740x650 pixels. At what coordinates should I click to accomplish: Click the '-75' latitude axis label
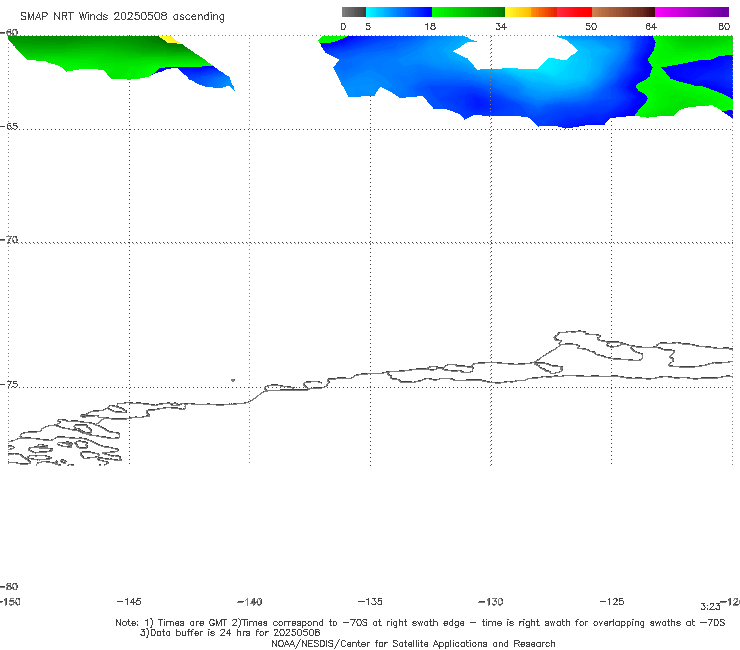point(9,384)
